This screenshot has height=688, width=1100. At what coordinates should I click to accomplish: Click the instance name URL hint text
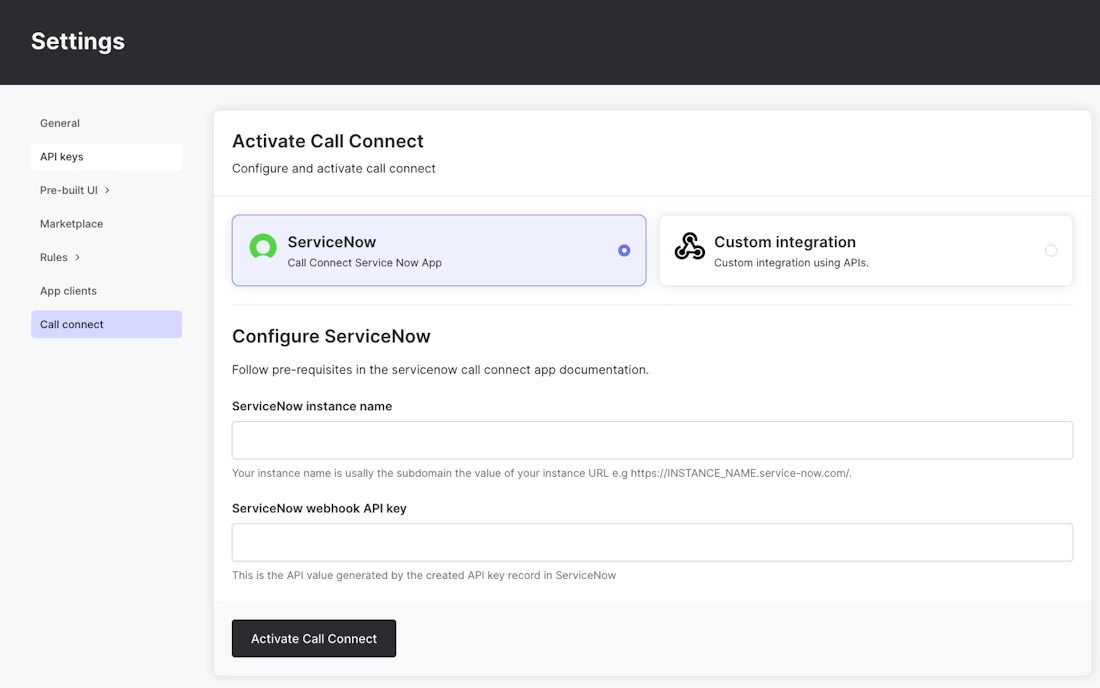[x=542, y=473]
